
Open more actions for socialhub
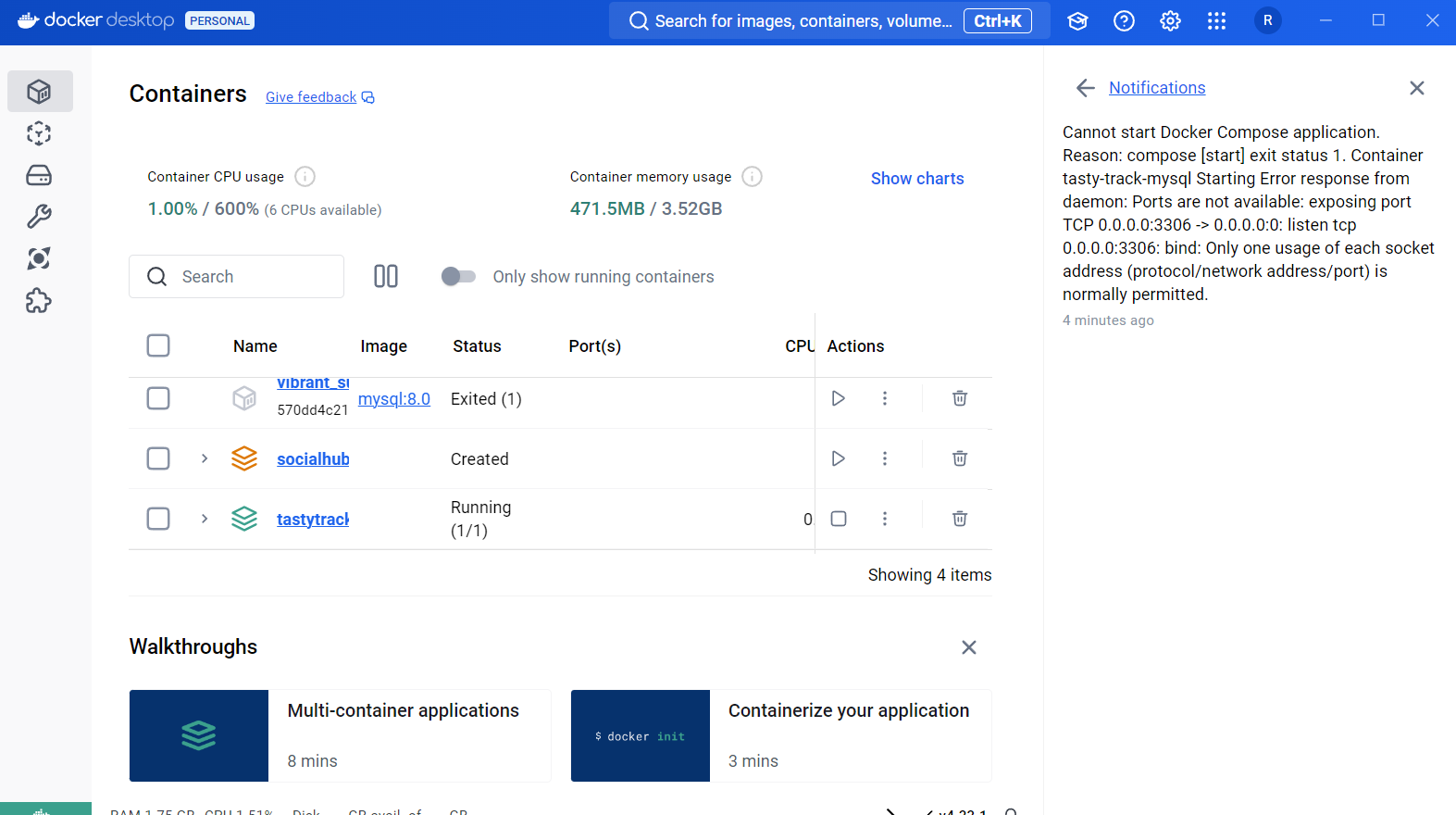(885, 458)
